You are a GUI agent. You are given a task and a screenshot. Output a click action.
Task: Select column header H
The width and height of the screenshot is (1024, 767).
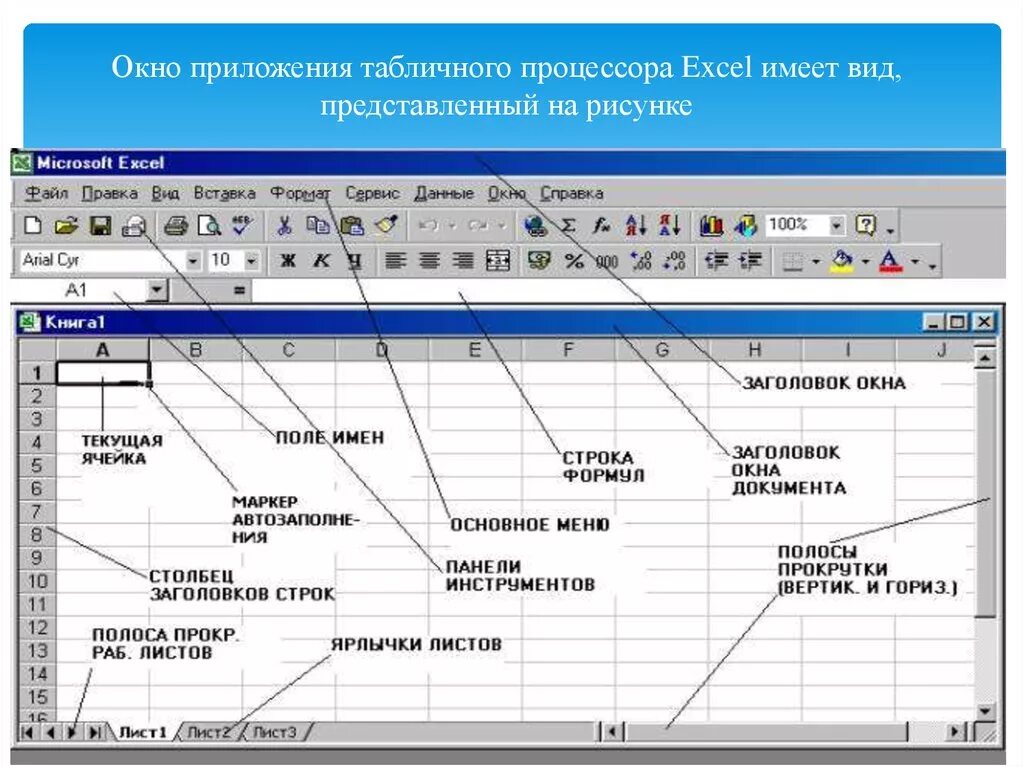pos(754,350)
